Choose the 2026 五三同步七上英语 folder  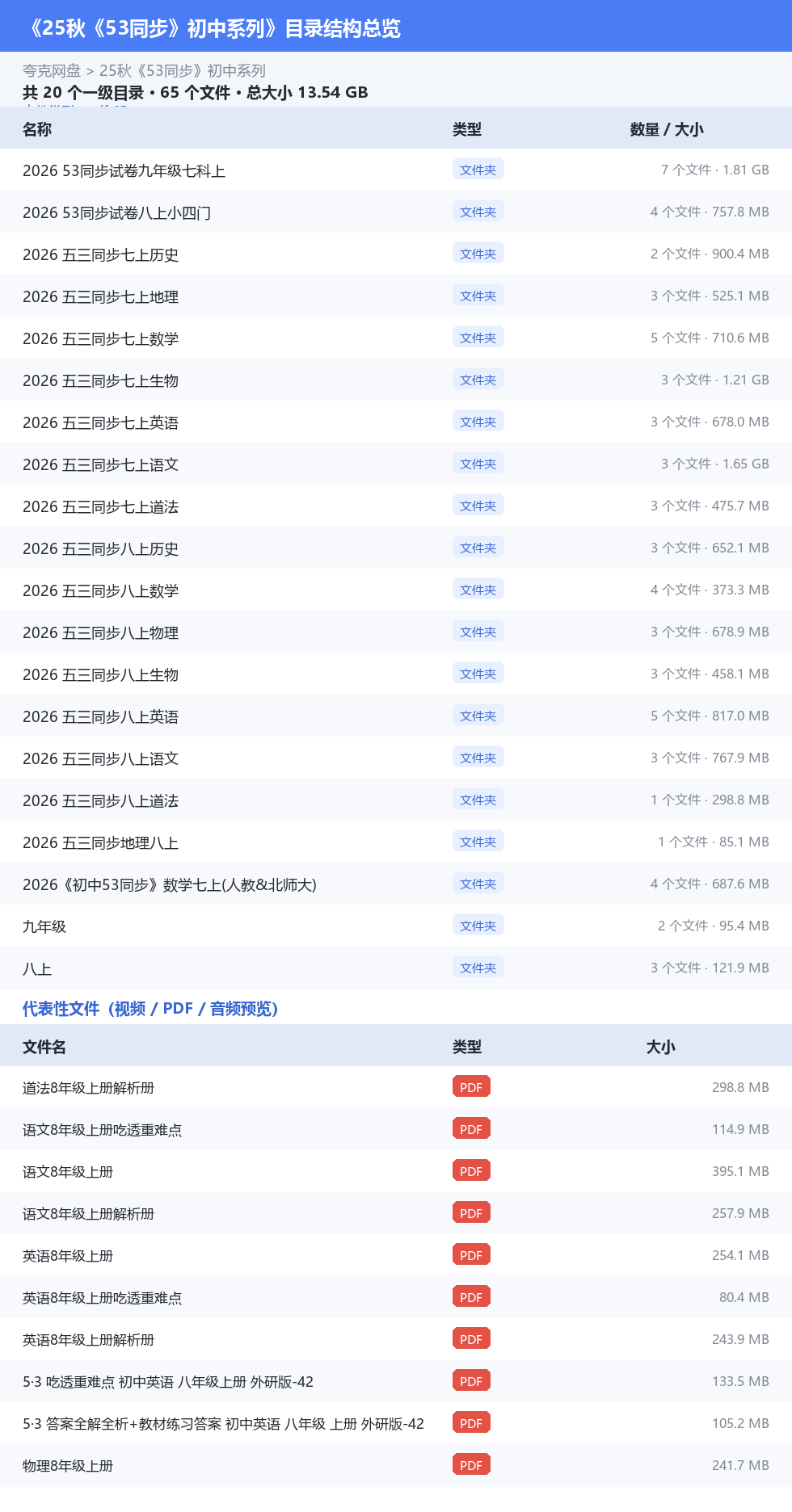click(100, 422)
